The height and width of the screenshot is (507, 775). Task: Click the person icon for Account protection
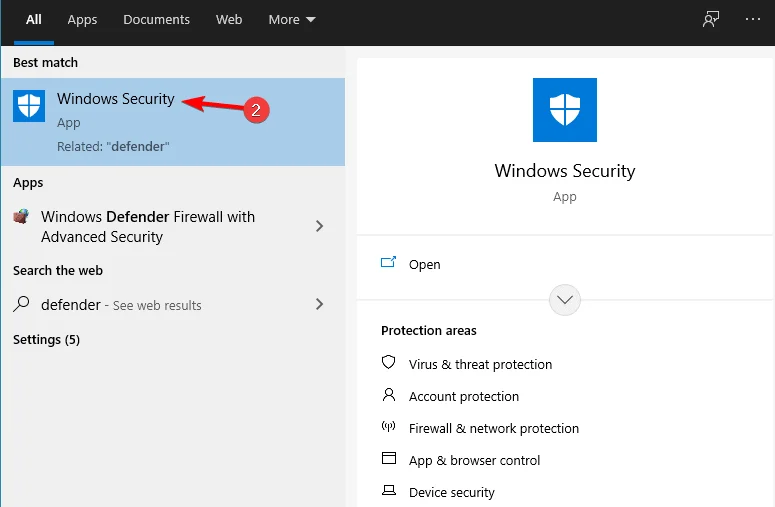(389, 394)
